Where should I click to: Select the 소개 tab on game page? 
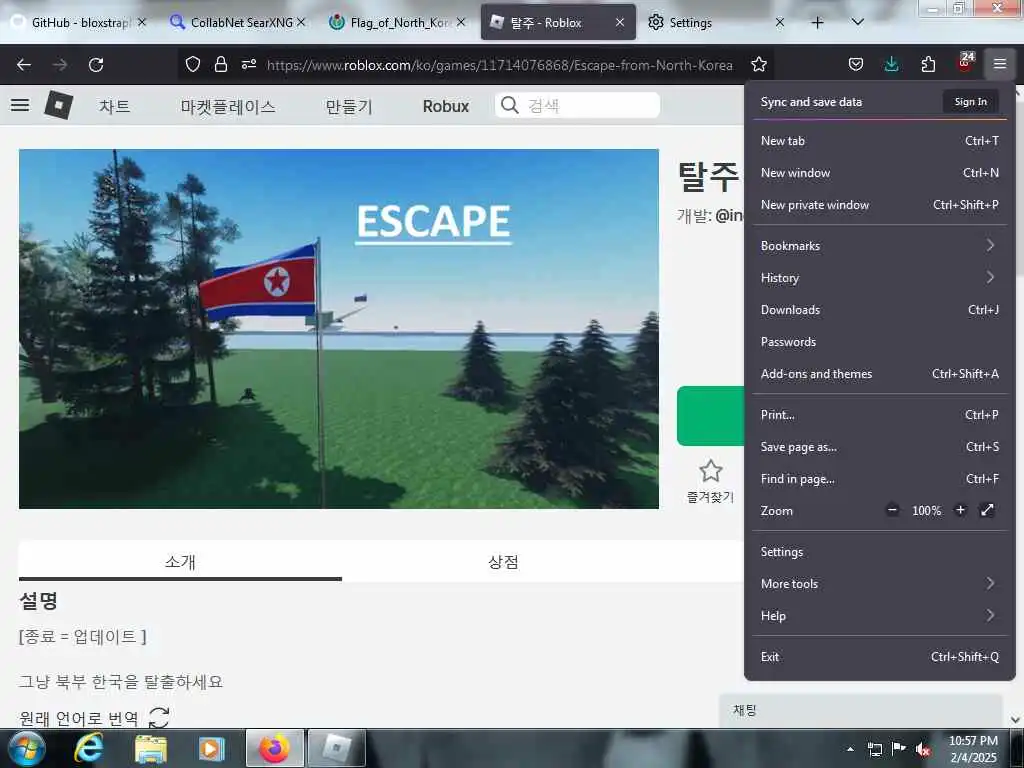[180, 562]
